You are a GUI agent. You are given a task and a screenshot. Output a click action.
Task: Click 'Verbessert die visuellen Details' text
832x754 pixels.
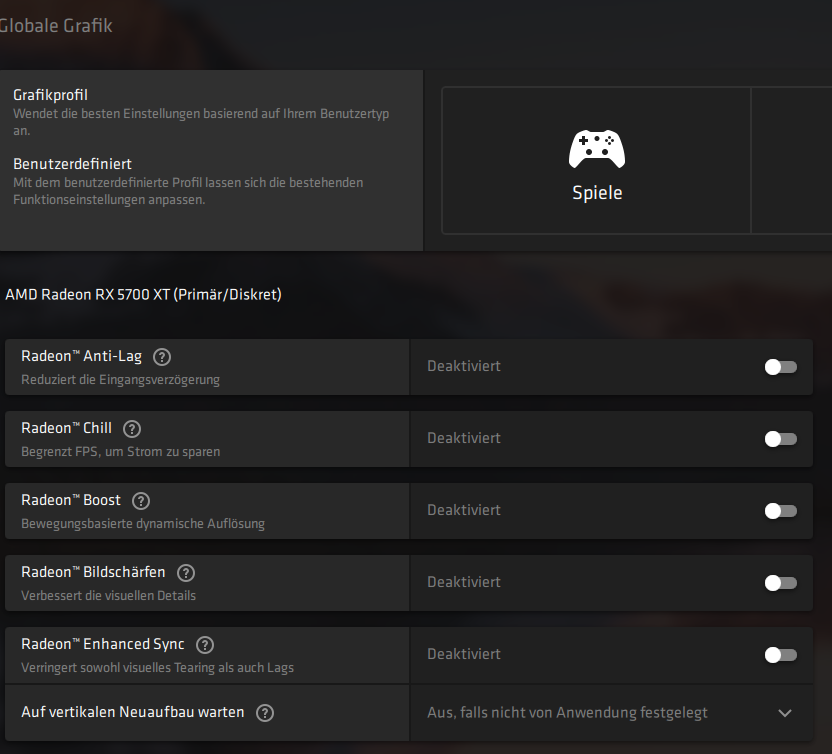pos(108,596)
